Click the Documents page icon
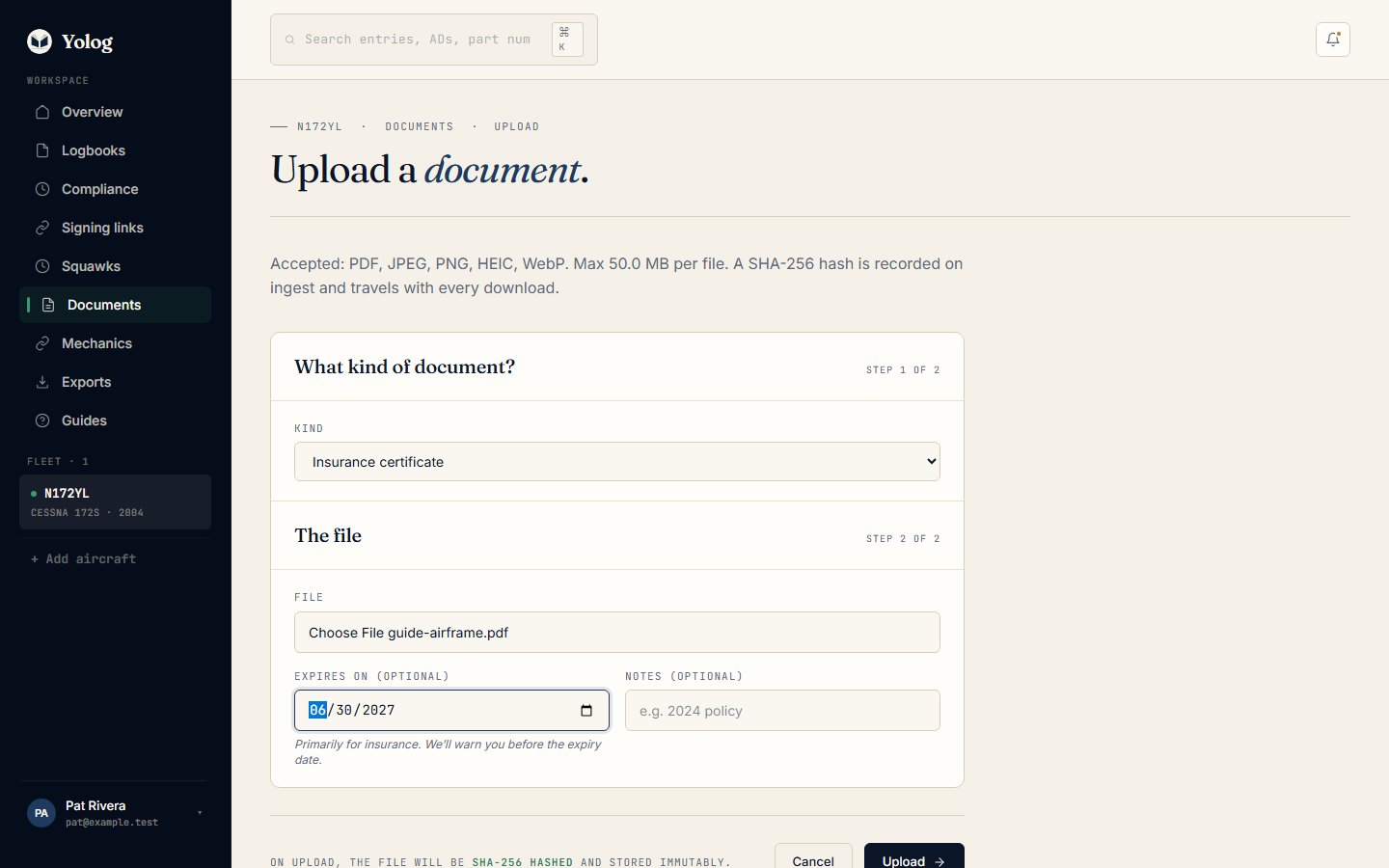This screenshot has height=868, width=1389. coord(48,305)
